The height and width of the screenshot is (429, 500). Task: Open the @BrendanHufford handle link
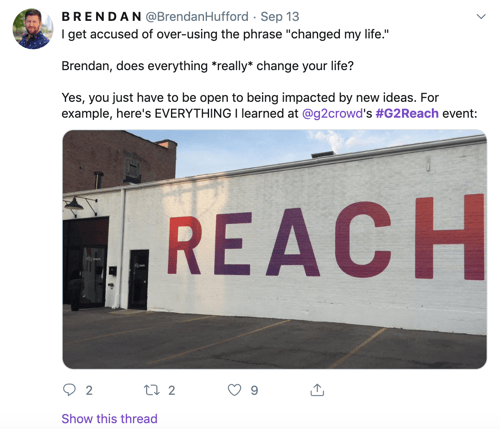[197, 16]
